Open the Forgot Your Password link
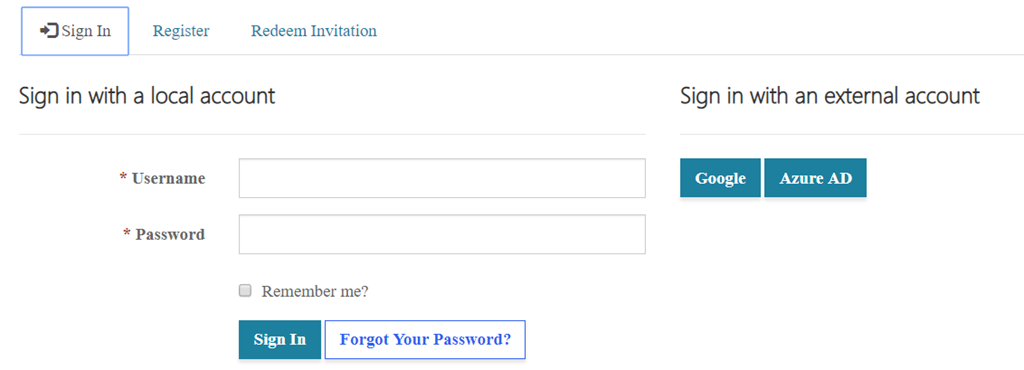Screen dimensions: 1024x370 click(425, 339)
